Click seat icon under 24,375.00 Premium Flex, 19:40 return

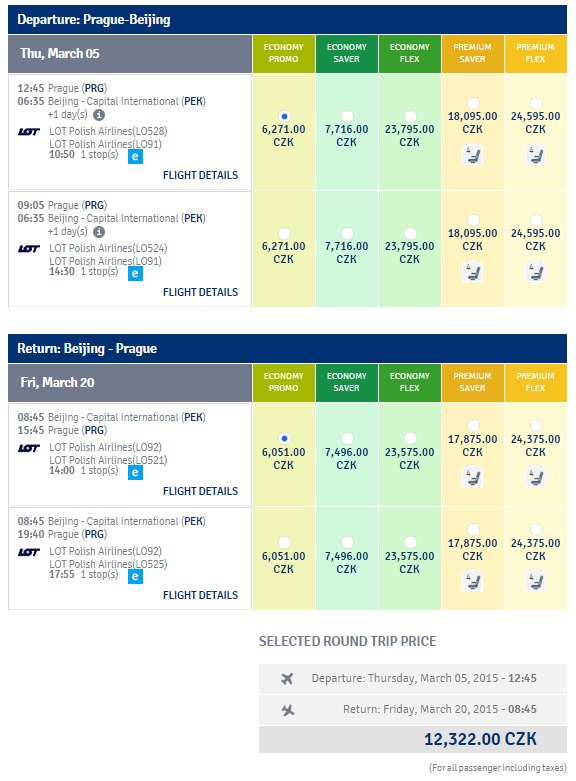tap(535, 581)
